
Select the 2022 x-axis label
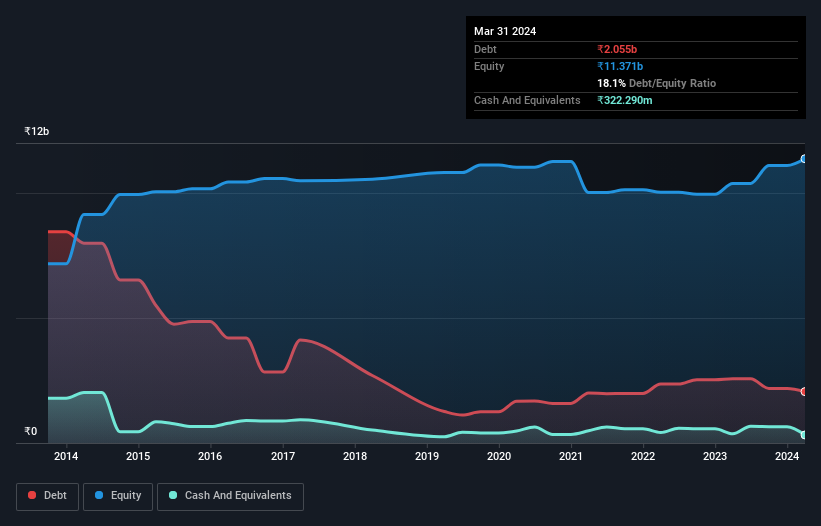pyautogui.click(x=643, y=456)
